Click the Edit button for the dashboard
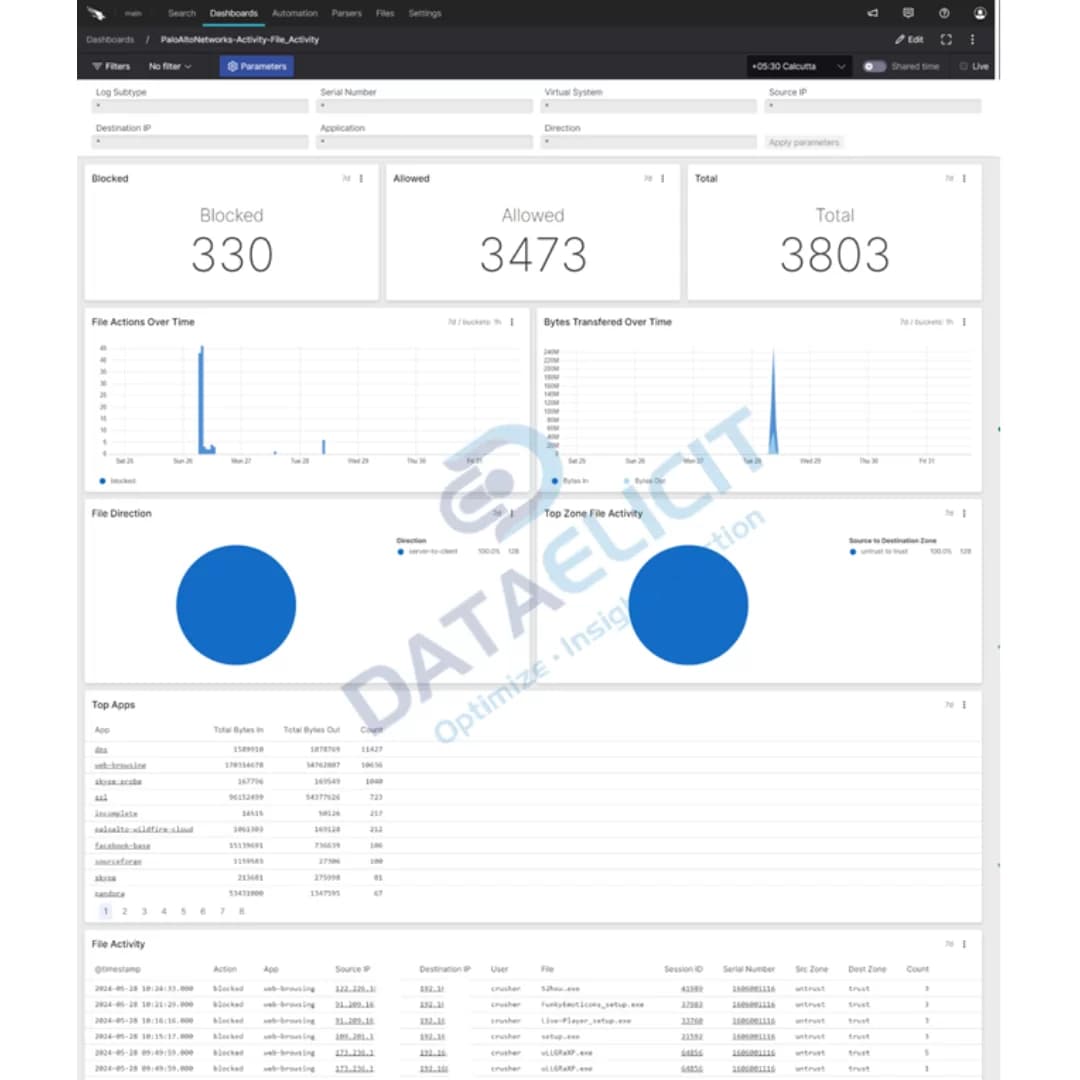Viewport: 1080px width, 1080px height. click(911, 39)
